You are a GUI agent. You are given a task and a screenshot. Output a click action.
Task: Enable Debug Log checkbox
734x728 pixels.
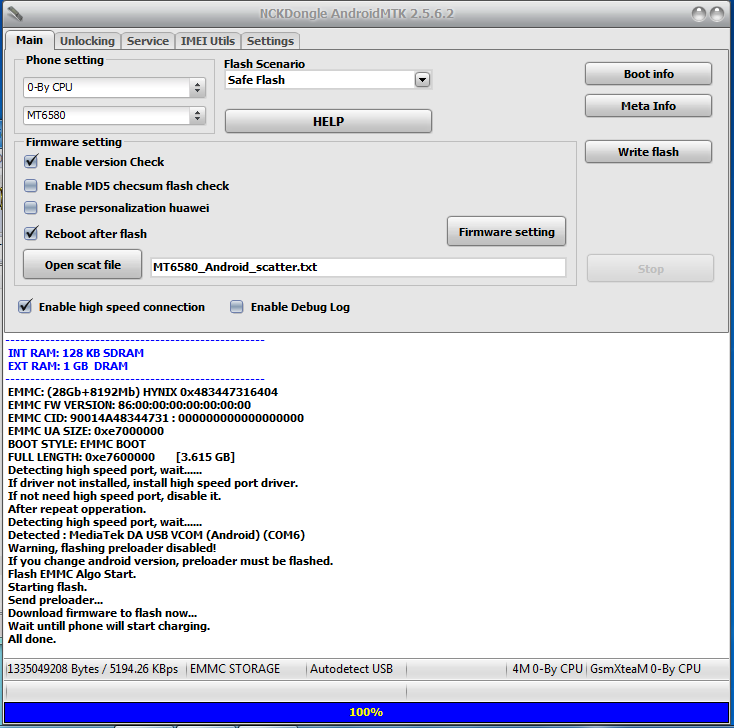pos(237,307)
